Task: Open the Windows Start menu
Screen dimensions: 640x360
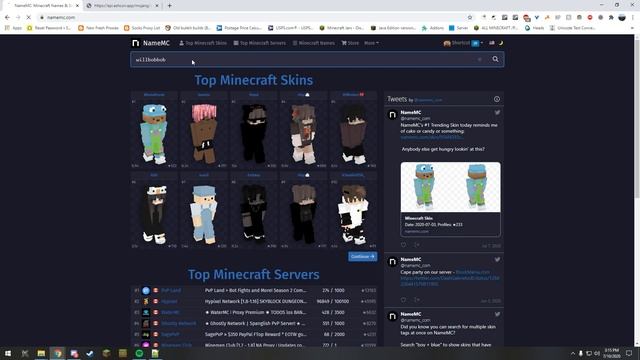Action: (8, 353)
